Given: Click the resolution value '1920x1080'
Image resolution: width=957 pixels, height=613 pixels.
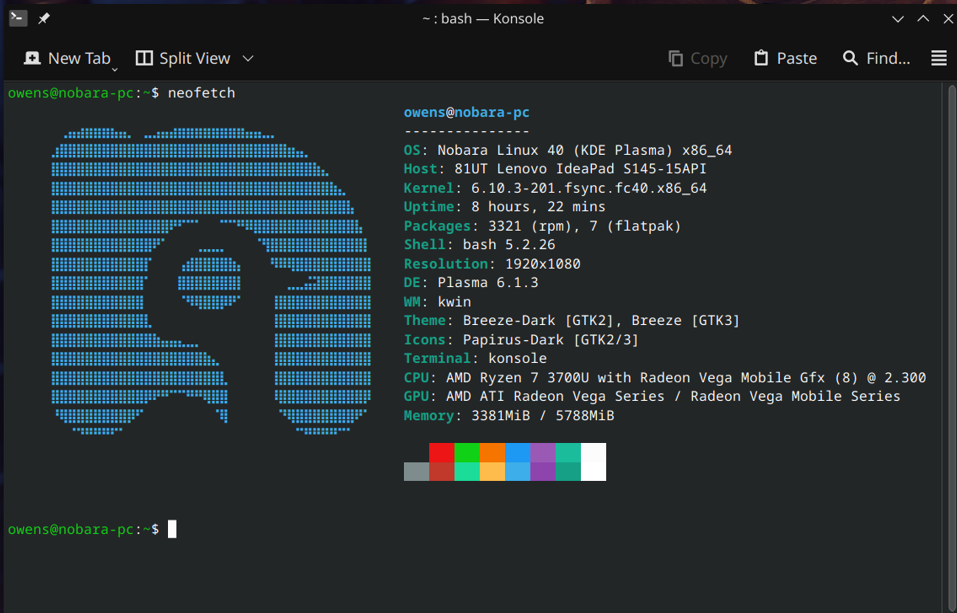Looking at the screenshot, I should coord(543,264).
